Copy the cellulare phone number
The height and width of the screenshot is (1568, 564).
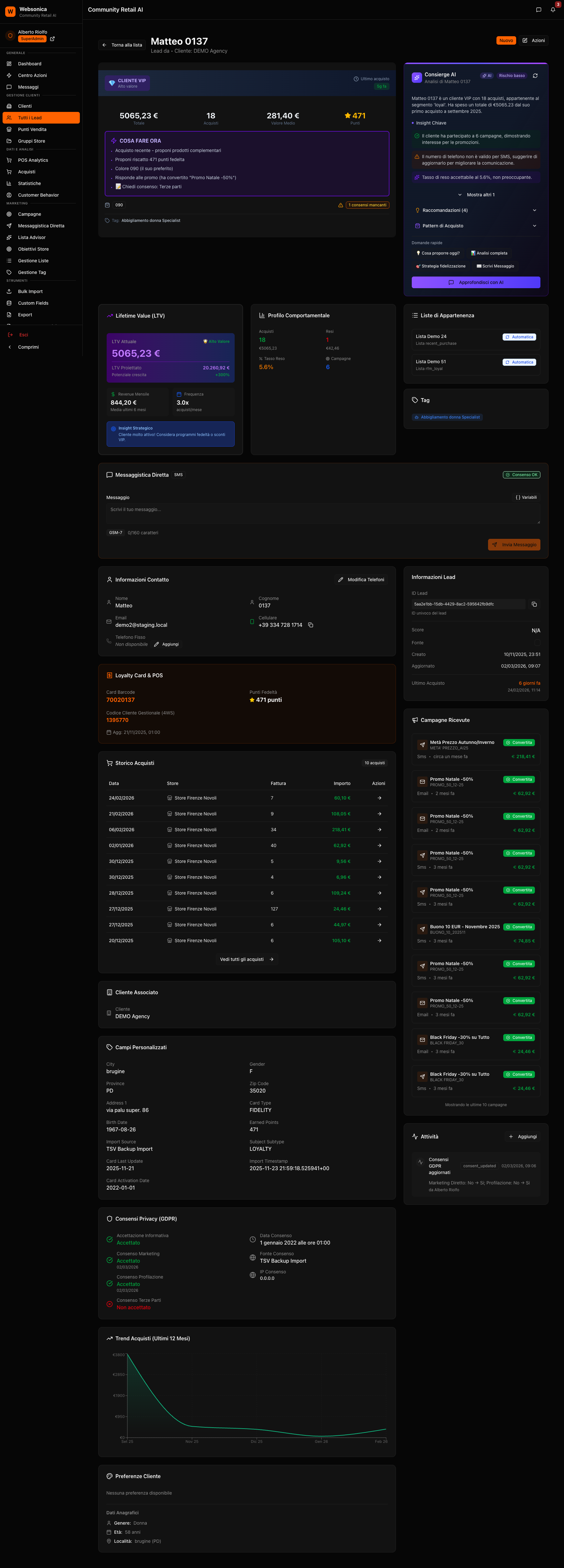310,625
